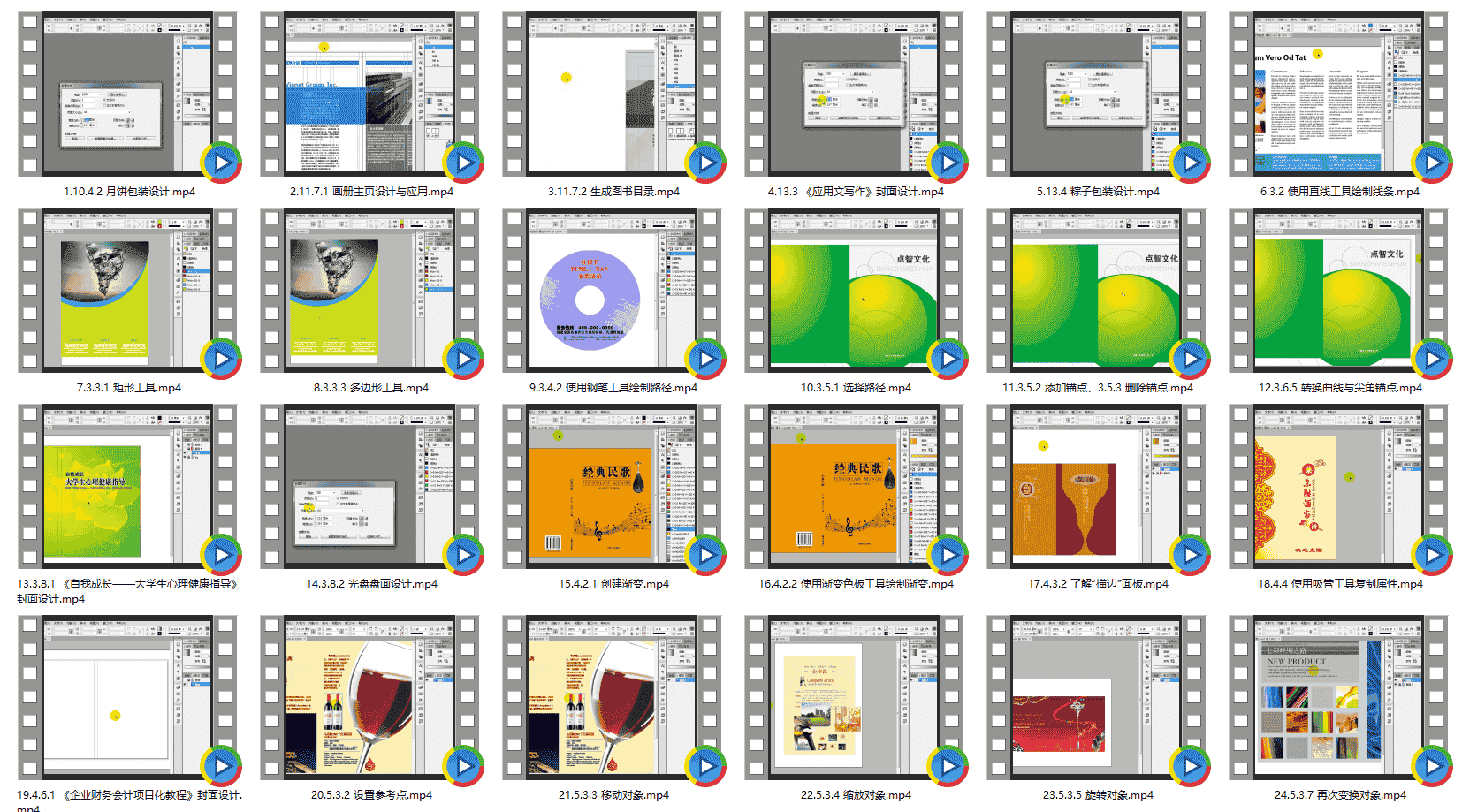Click file name 22.5.3.4 缩放对象.mp4
The image size is (1462, 812).
pyautogui.click(x=856, y=794)
